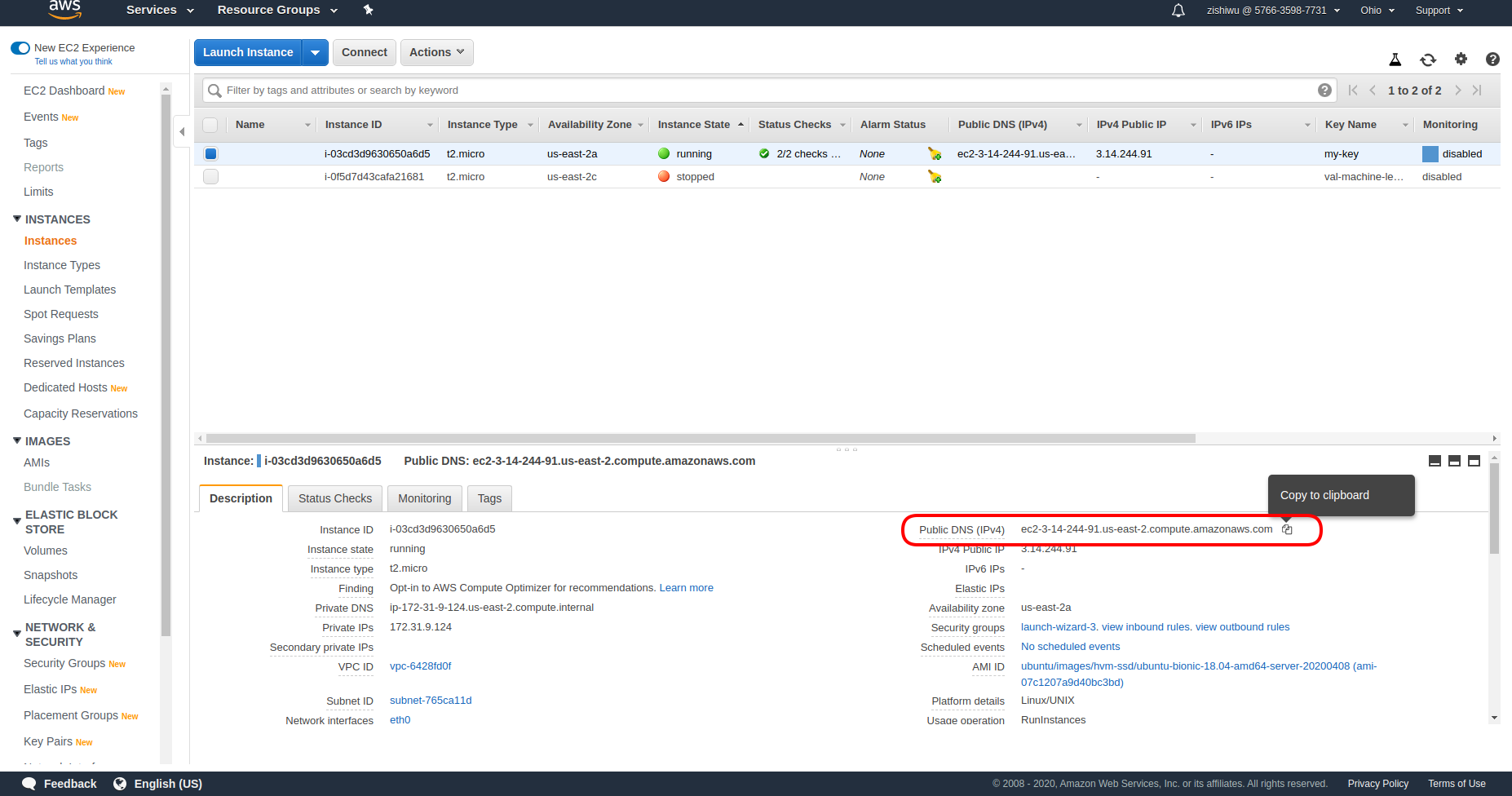Viewport: 1512px width, 796px height.
Task: Click the Connect button
Action: 365,52
